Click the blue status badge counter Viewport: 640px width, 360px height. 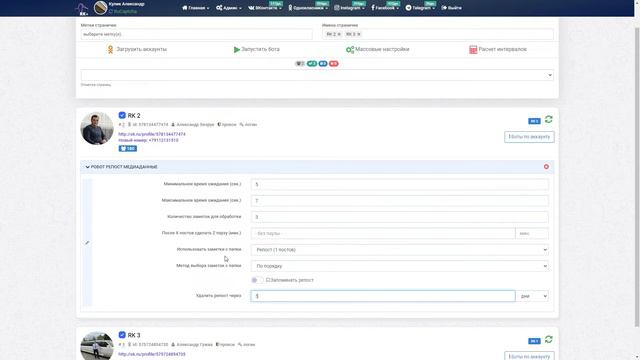click(x=323, y=64)
